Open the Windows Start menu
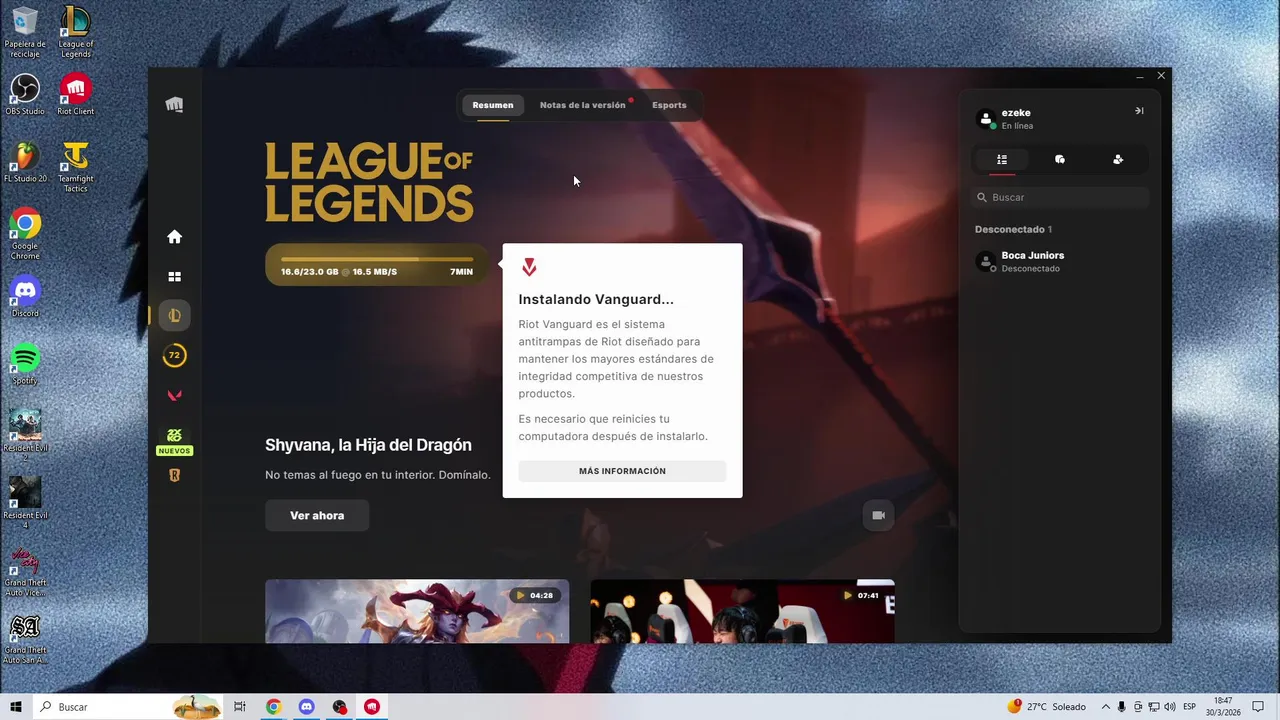The image size is (1280, 720). pyautogui.click(x=16, y=707)
